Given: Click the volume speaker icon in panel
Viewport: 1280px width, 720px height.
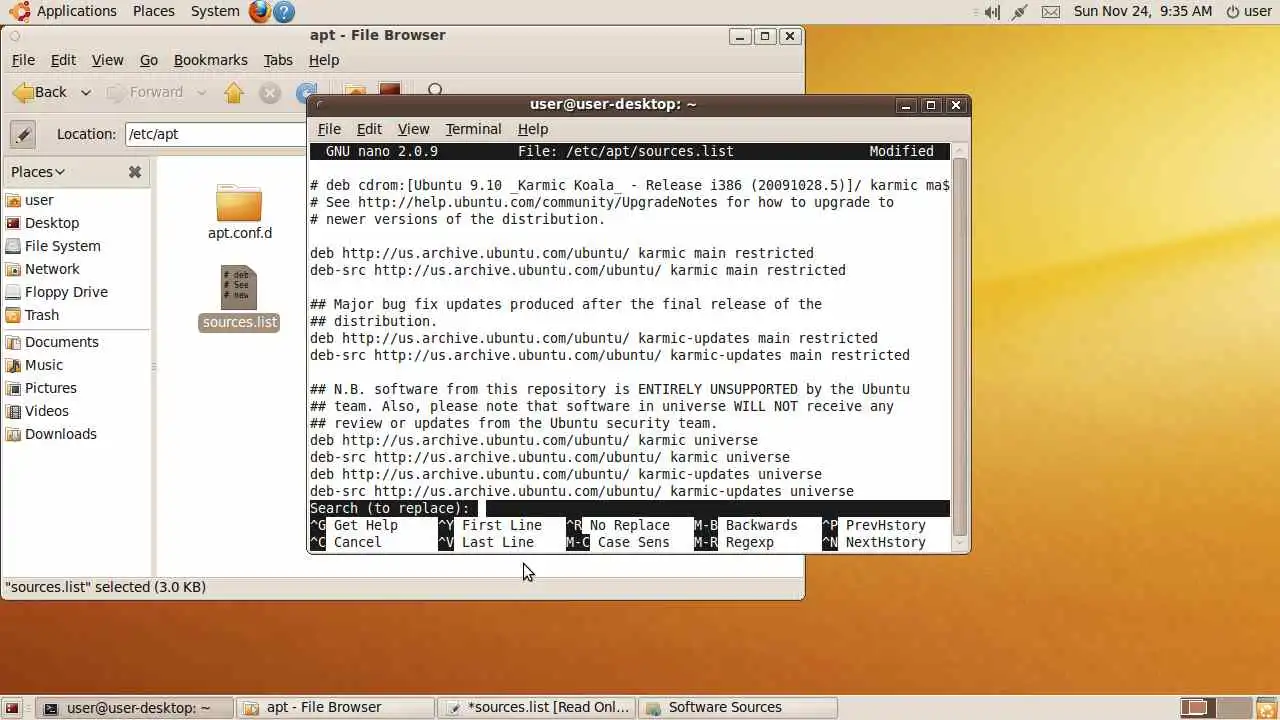Looking at the screenshot, I should (x=991, y=12).
